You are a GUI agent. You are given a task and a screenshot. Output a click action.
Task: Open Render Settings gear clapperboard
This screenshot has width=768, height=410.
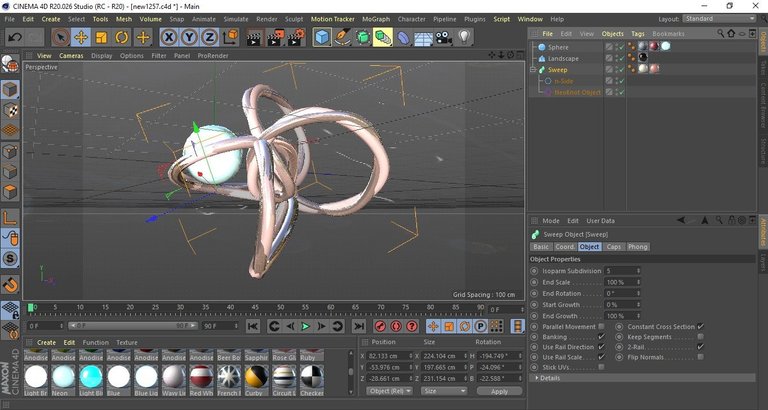pos(297,37)
